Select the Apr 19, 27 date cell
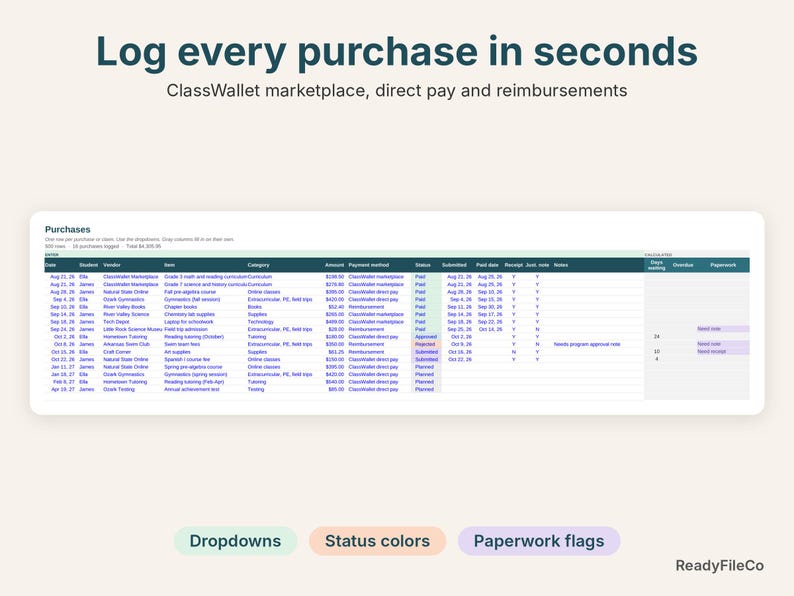This screenshot has width=794, height=596. 63,389
